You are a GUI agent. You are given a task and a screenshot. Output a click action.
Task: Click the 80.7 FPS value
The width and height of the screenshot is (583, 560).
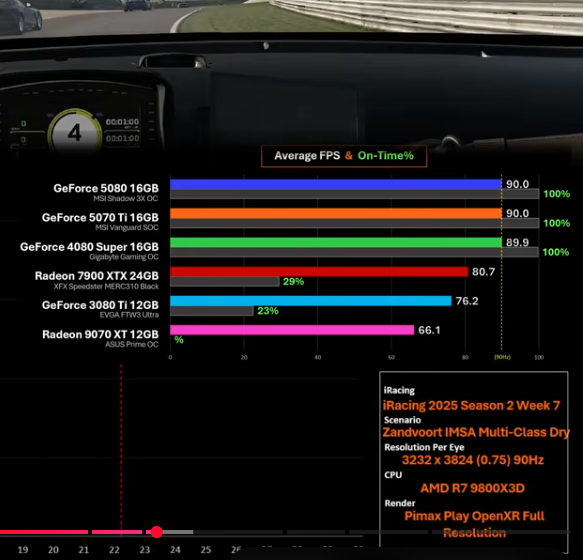pyautogui.click(x=483, y=272)
